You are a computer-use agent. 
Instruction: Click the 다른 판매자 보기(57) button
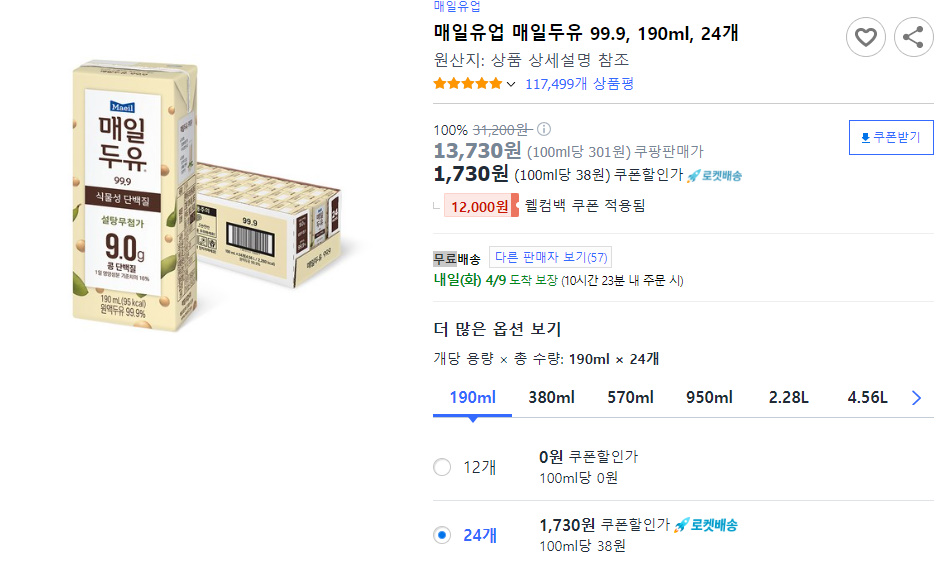pos(550,257)
